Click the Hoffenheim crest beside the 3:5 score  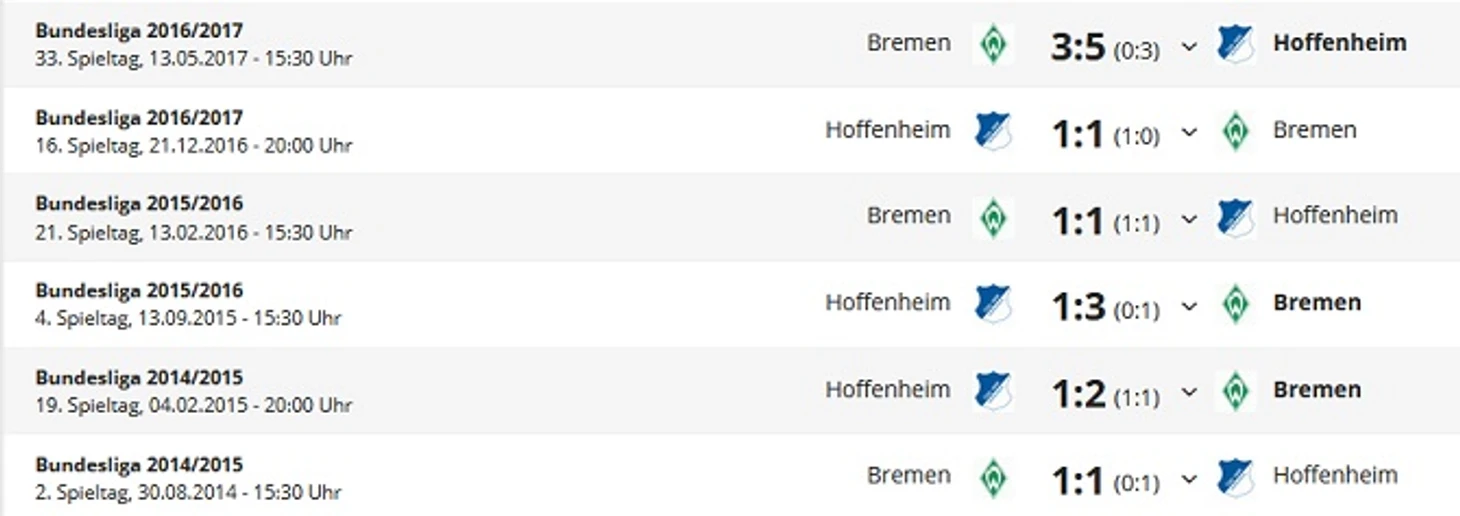[1235, 44]
